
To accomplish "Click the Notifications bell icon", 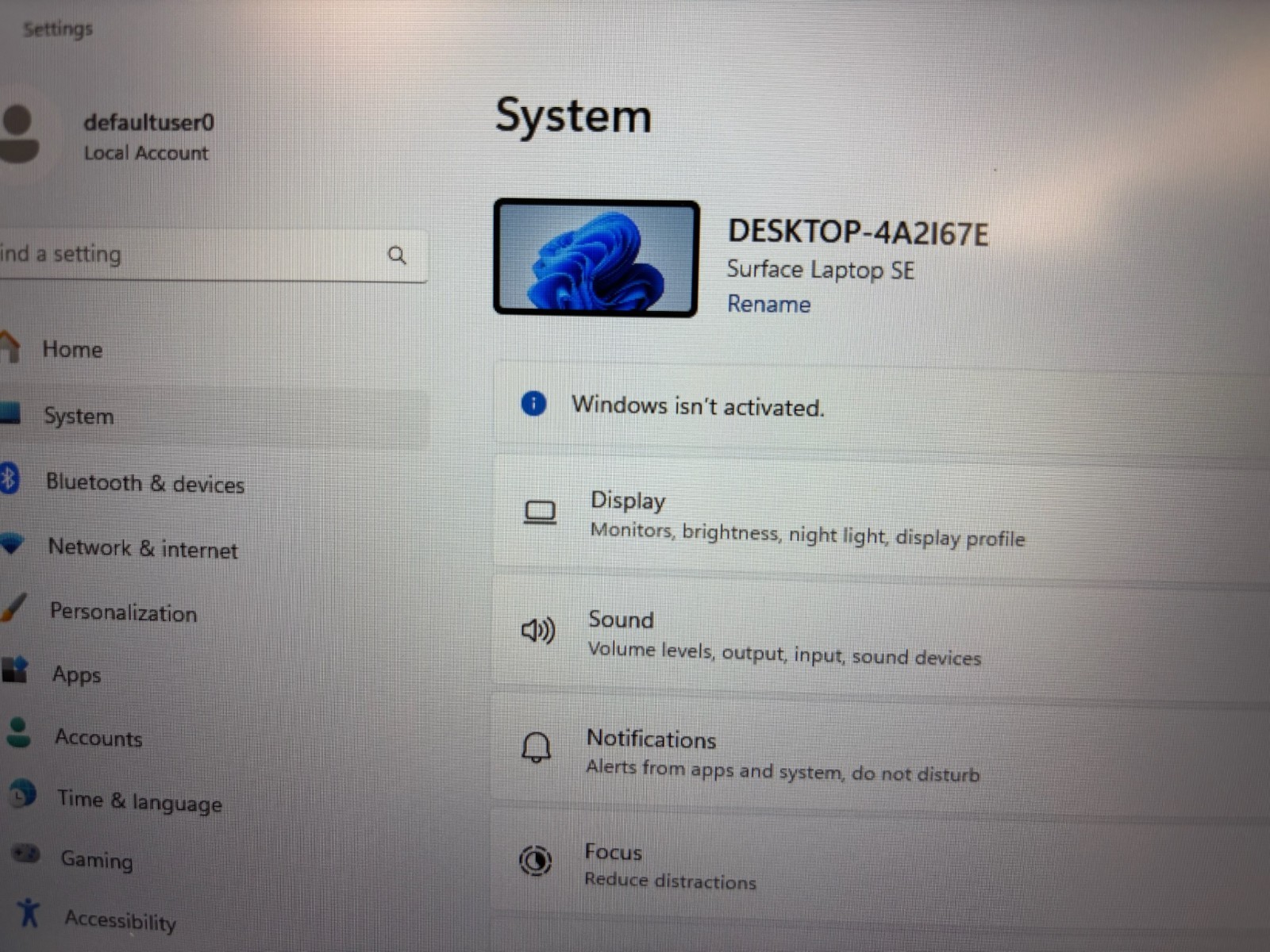I will [537, 747].
